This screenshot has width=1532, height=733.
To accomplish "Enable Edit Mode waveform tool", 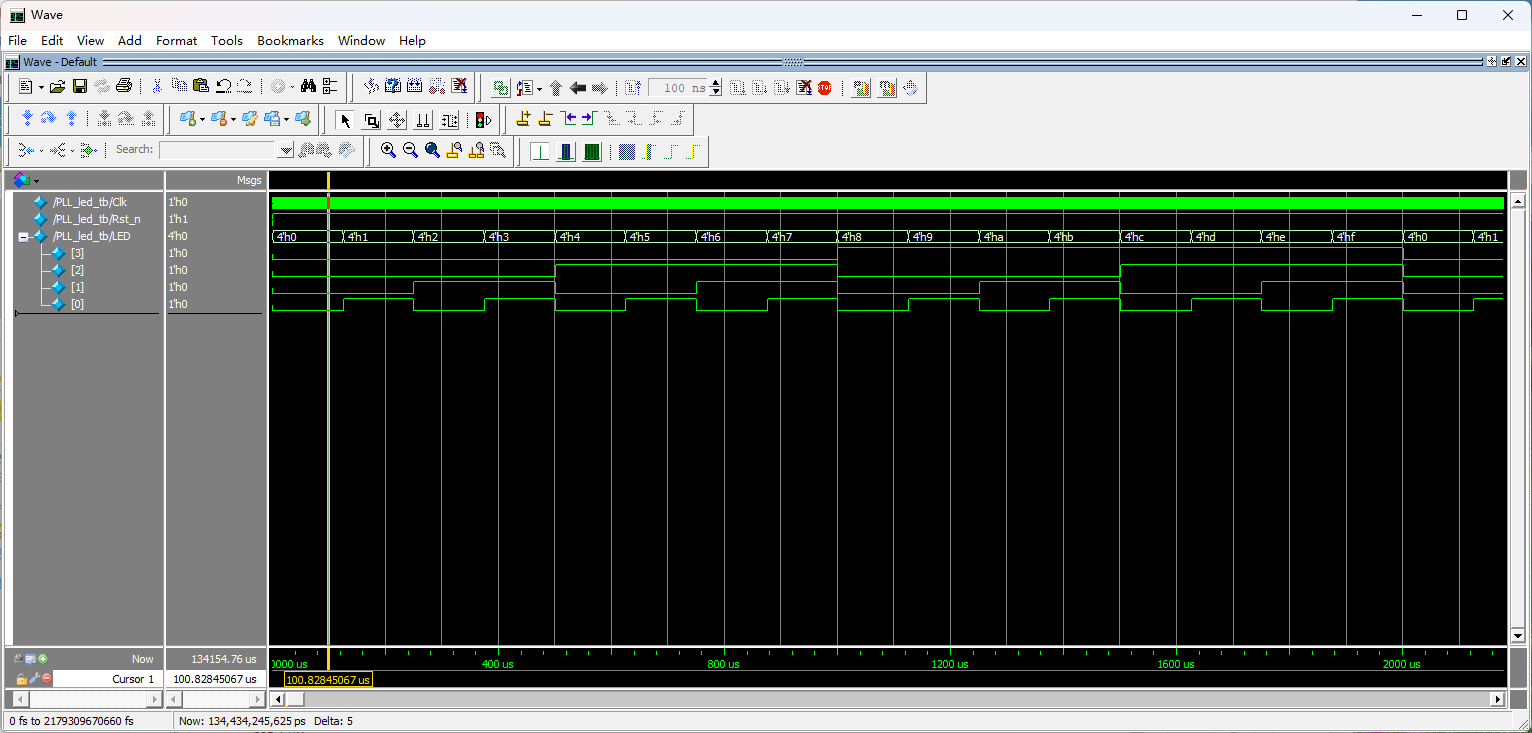I will pos(449,120).
